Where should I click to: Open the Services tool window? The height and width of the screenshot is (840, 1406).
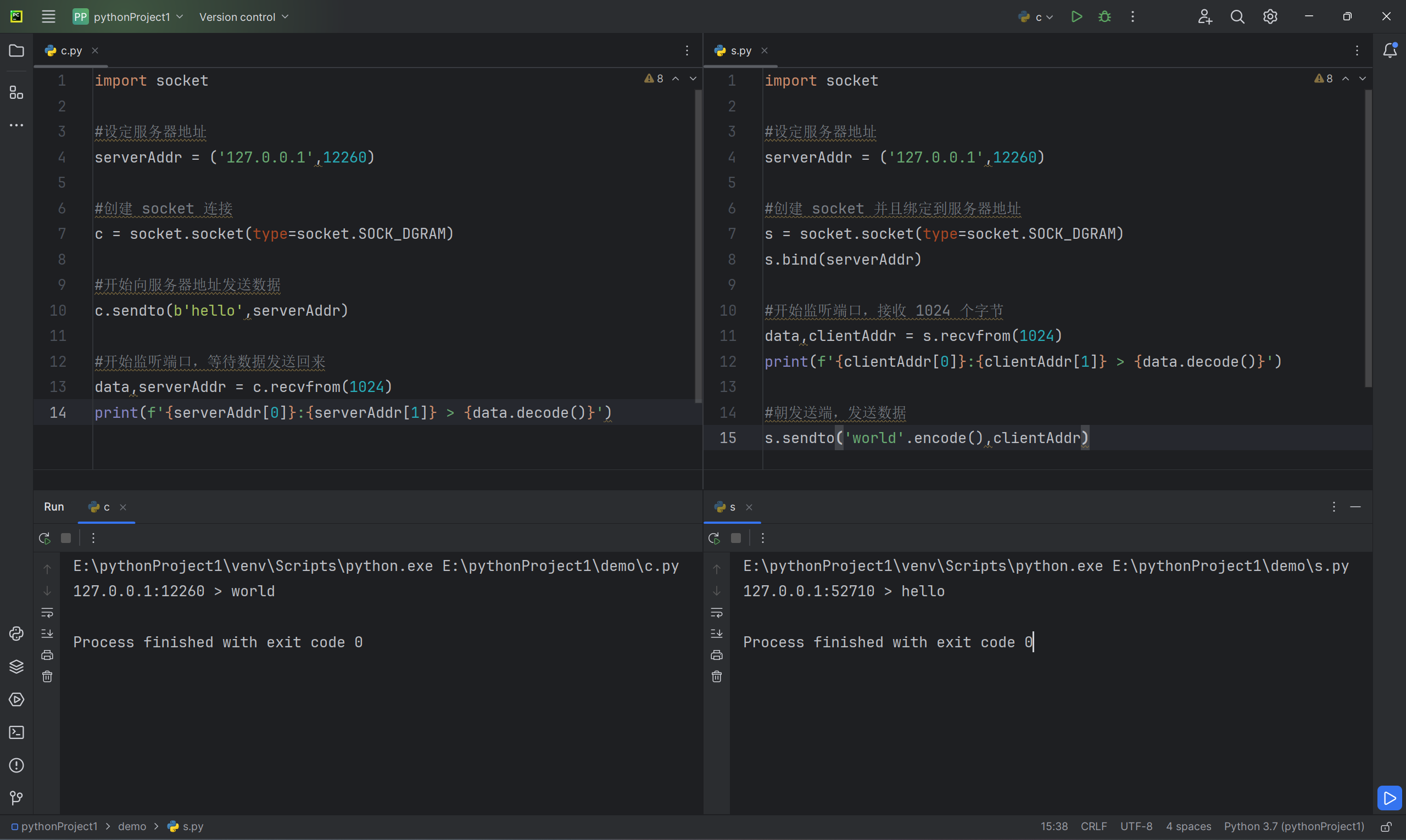point(16,699)
